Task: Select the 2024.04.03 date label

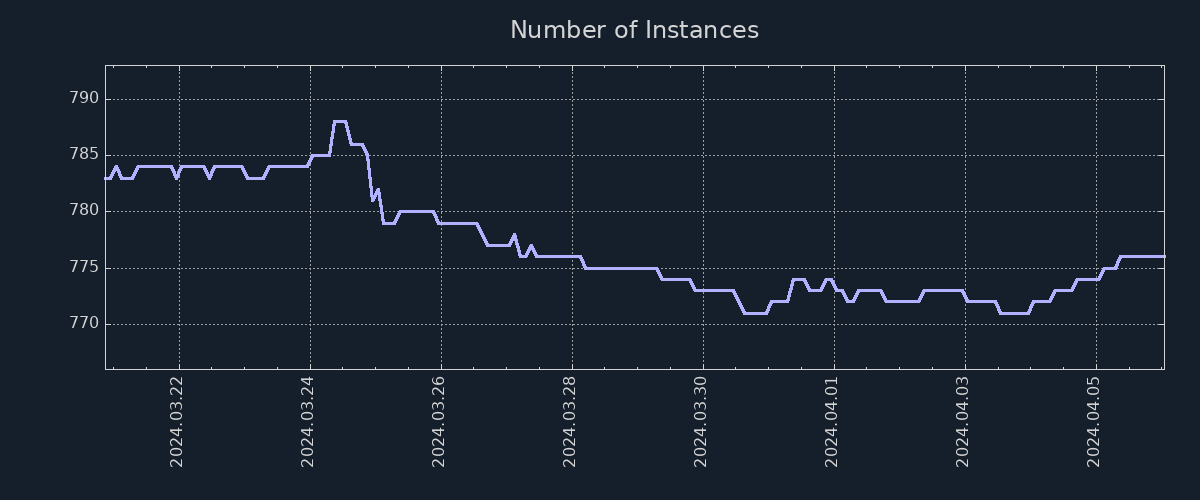Action: point(963,421)
